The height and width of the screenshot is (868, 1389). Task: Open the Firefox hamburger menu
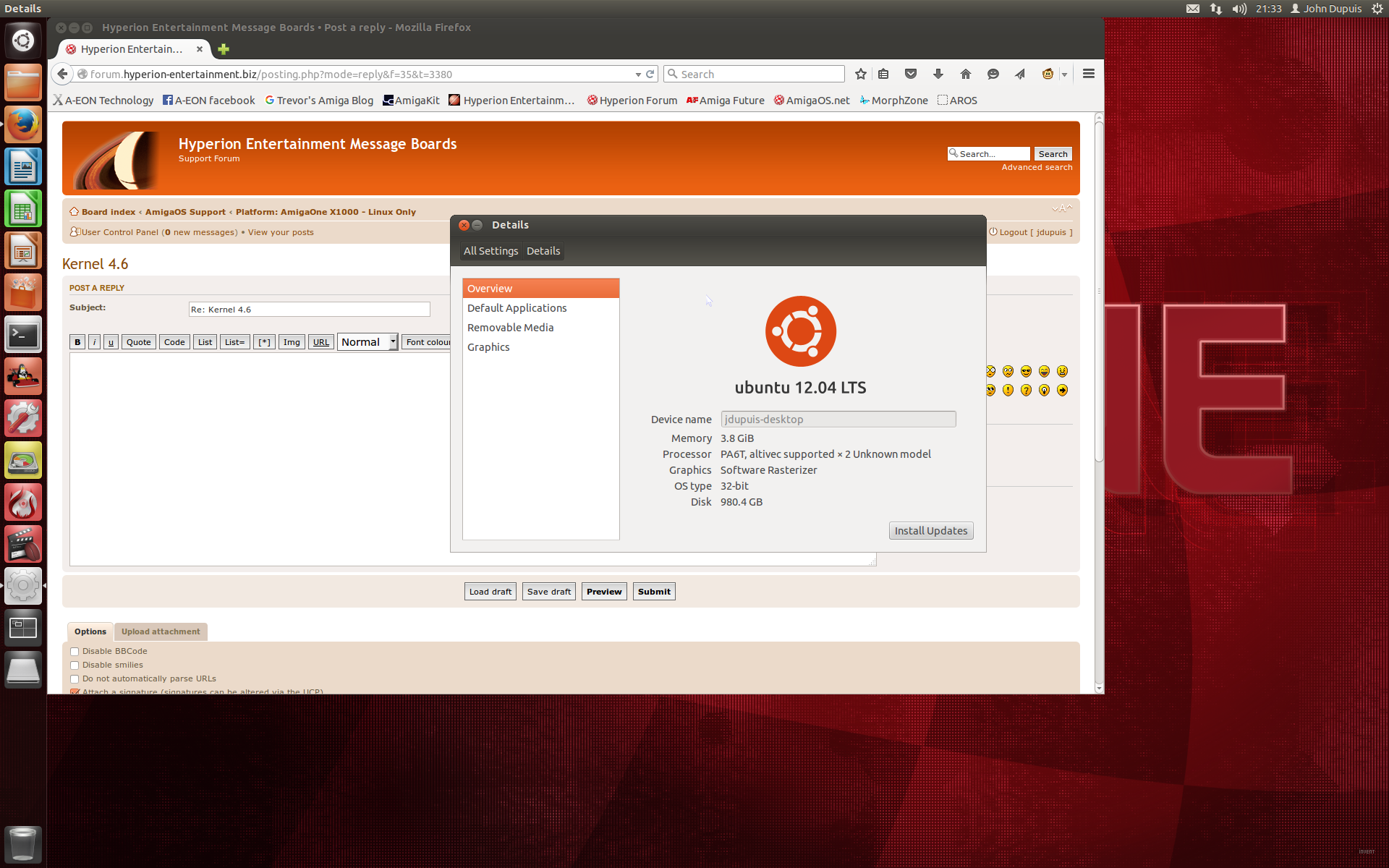point(1088,74)
